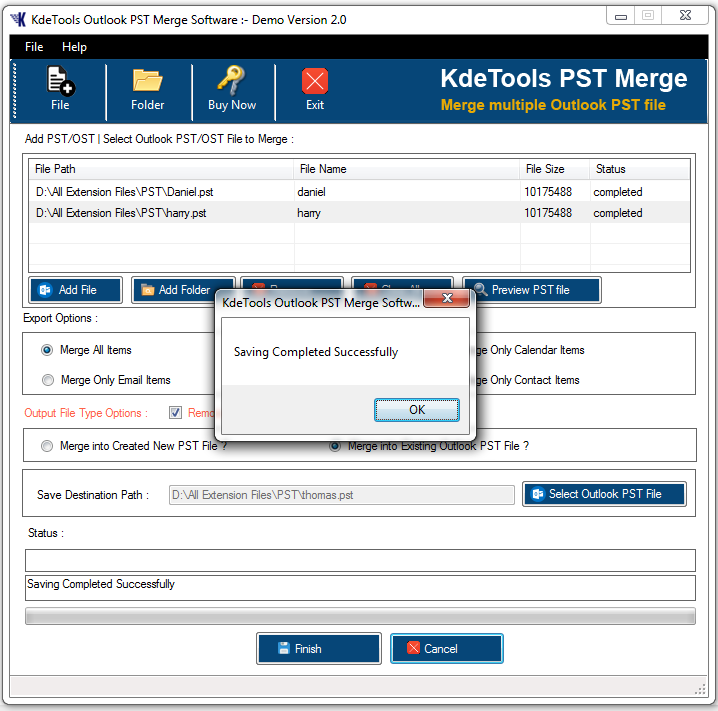Click the Add File button
Image resolution: width=718 pixels, height=711 pixels.
click(76, 290)
